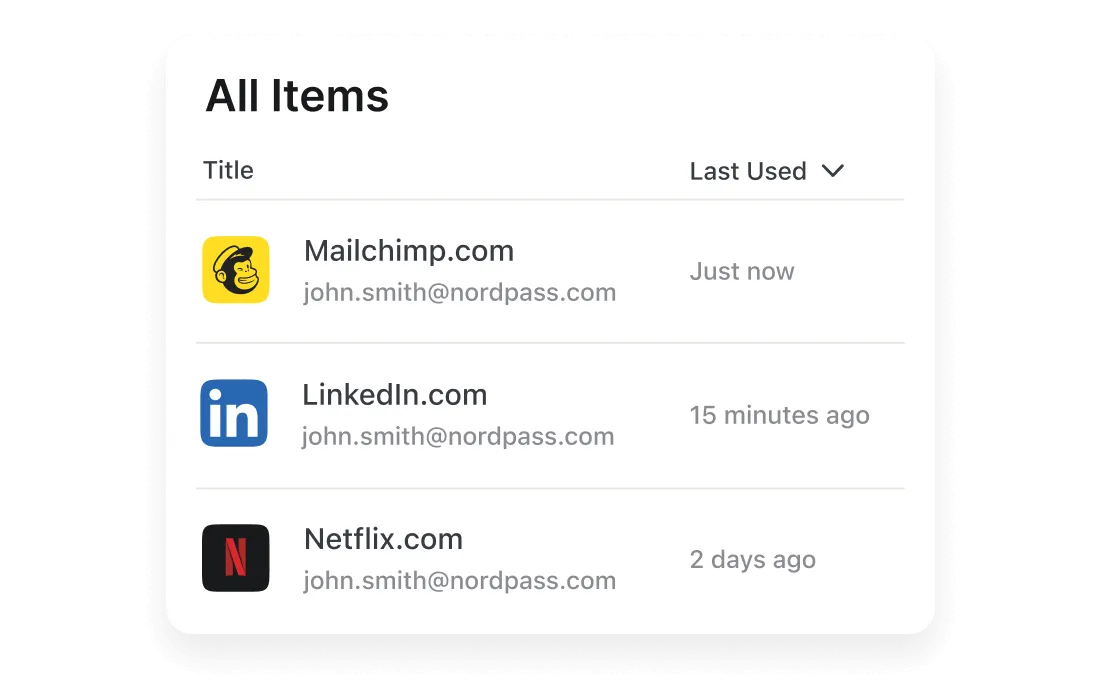This screenshot has width=1100, height=688.
Task: Click the All Items heading
Action: [x=297, y=97]
